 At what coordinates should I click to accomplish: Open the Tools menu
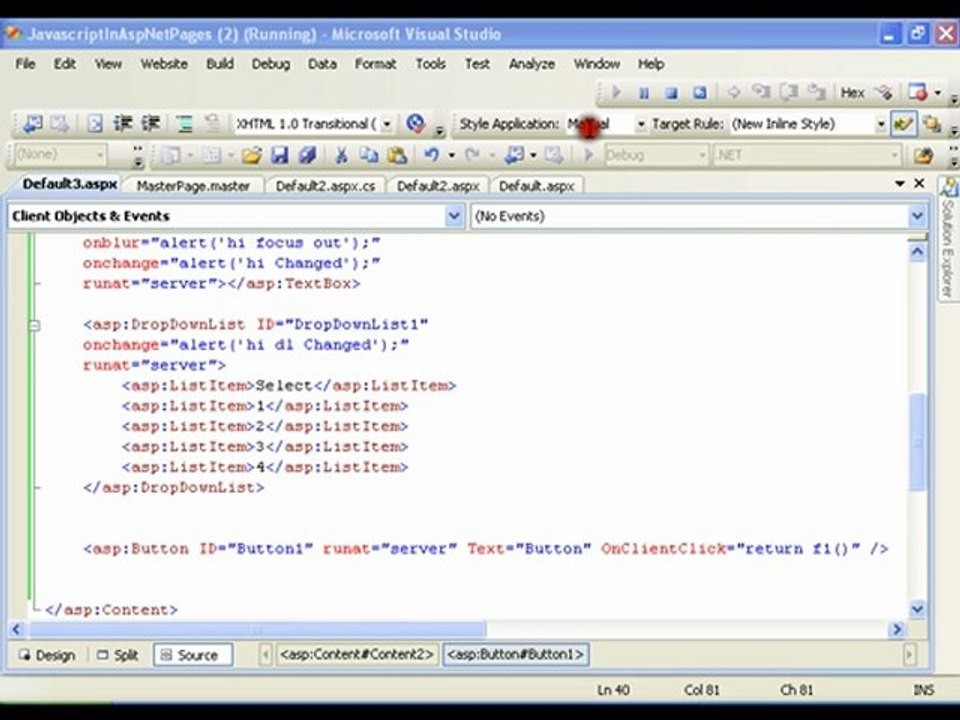tap(430, 64)
